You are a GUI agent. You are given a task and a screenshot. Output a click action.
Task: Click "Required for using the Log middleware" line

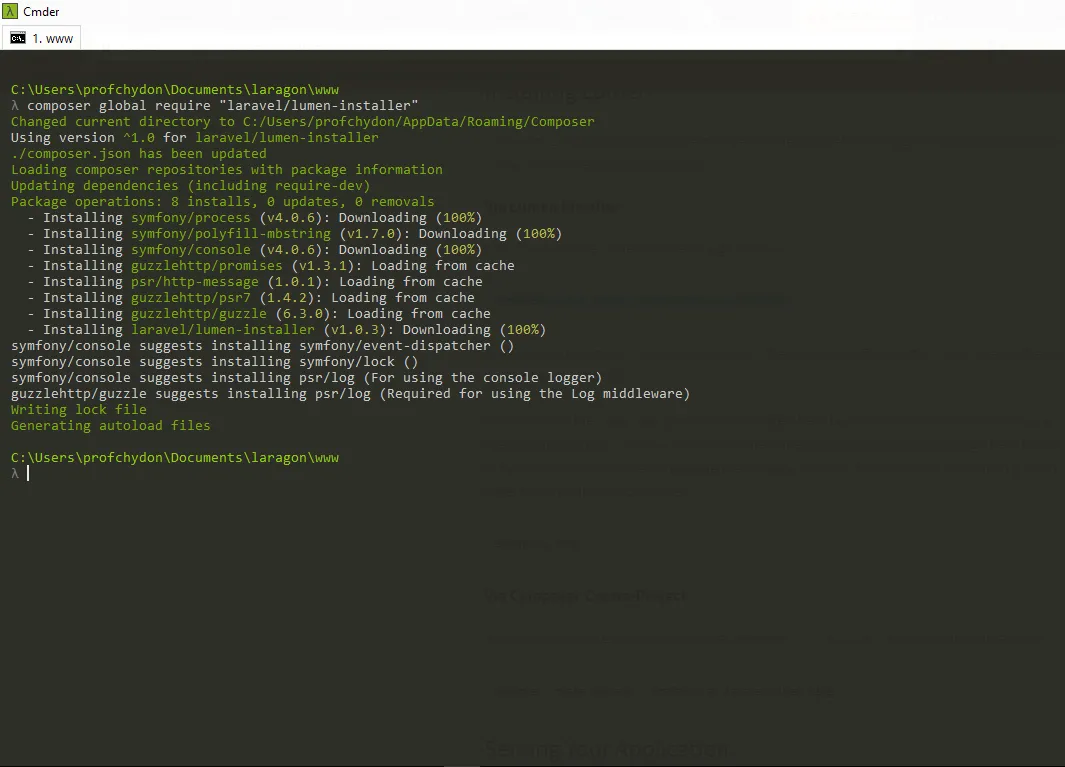click(350, 393)
